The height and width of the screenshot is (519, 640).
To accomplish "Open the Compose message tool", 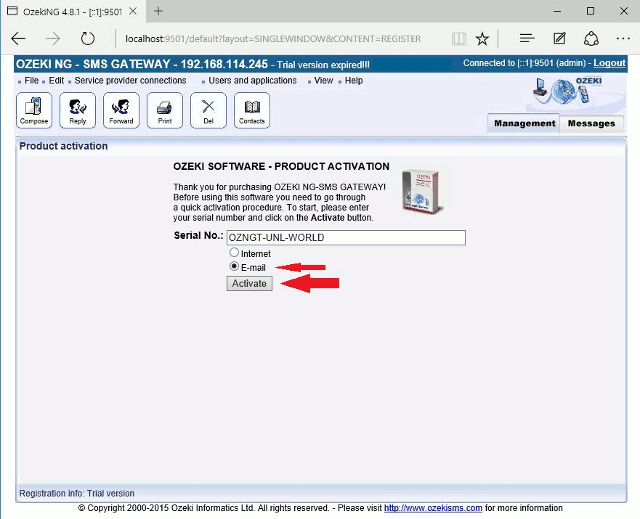I will pos(34,110).
